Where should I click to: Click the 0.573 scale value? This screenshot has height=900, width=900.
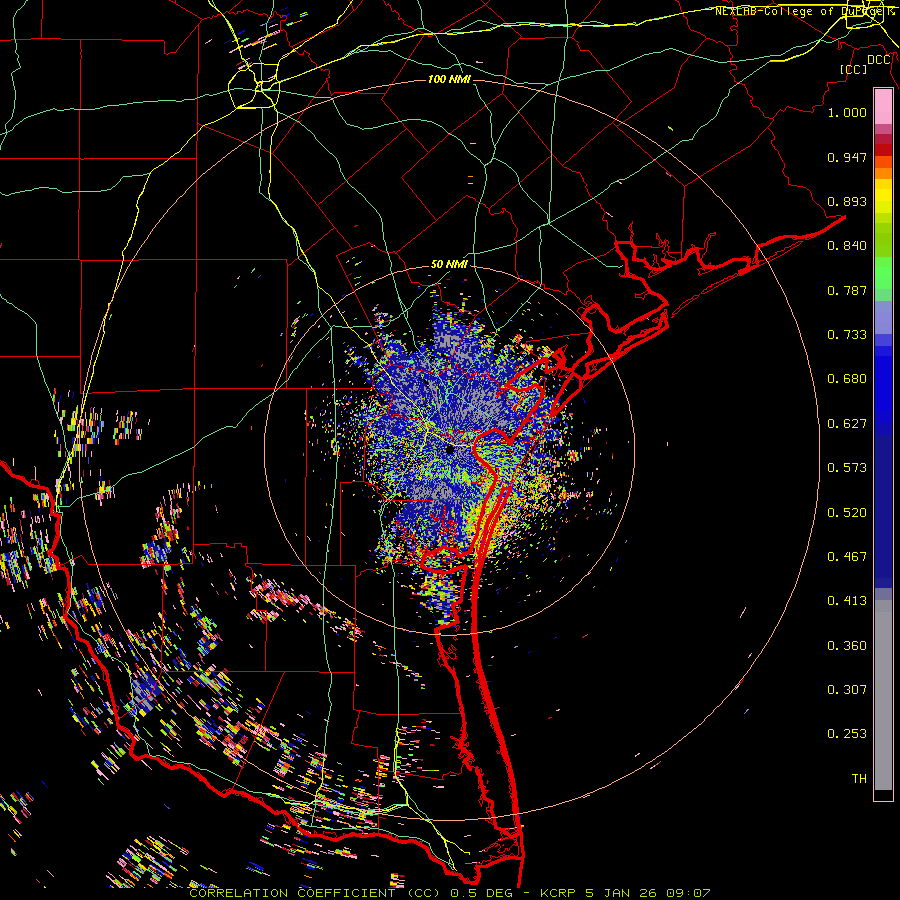[847, 468]
